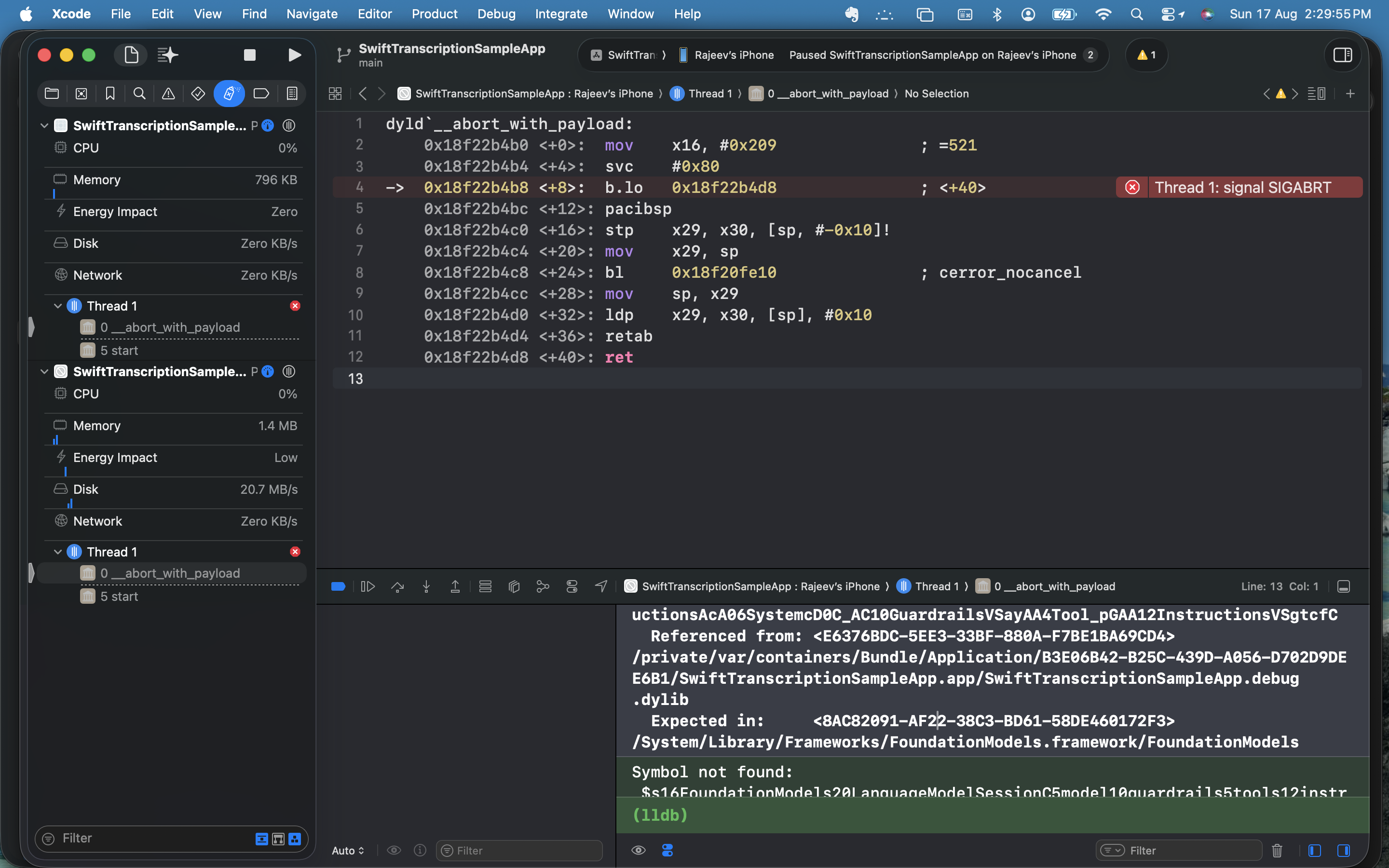Open the Test navigator diamond icon
This screenshot has width=1389, height=868.
(198, 94)
